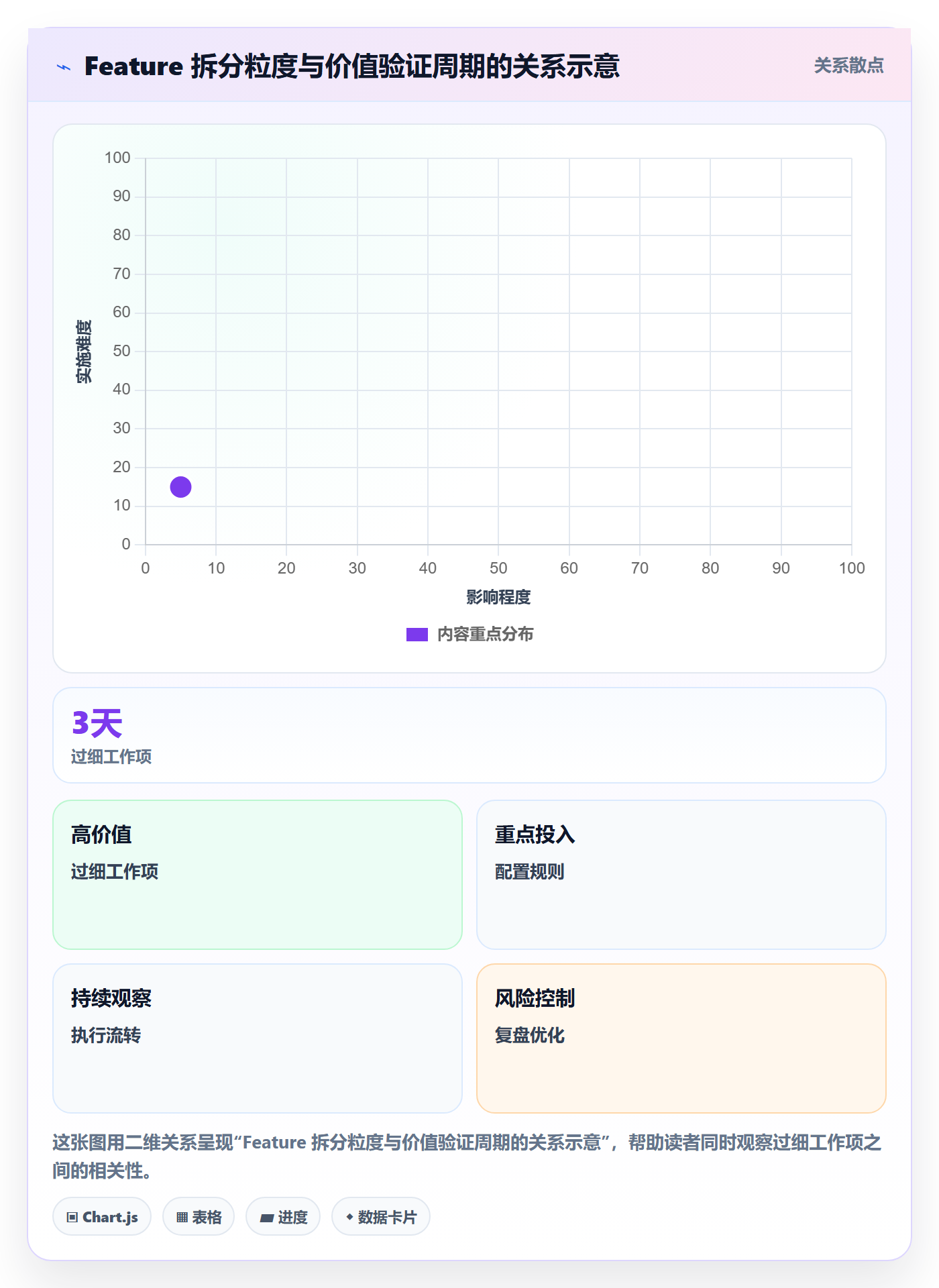Screen dimensions: 939x1288
Task: Click the description paragraph beginning 这张图用二维关系
Action: 467,1157
